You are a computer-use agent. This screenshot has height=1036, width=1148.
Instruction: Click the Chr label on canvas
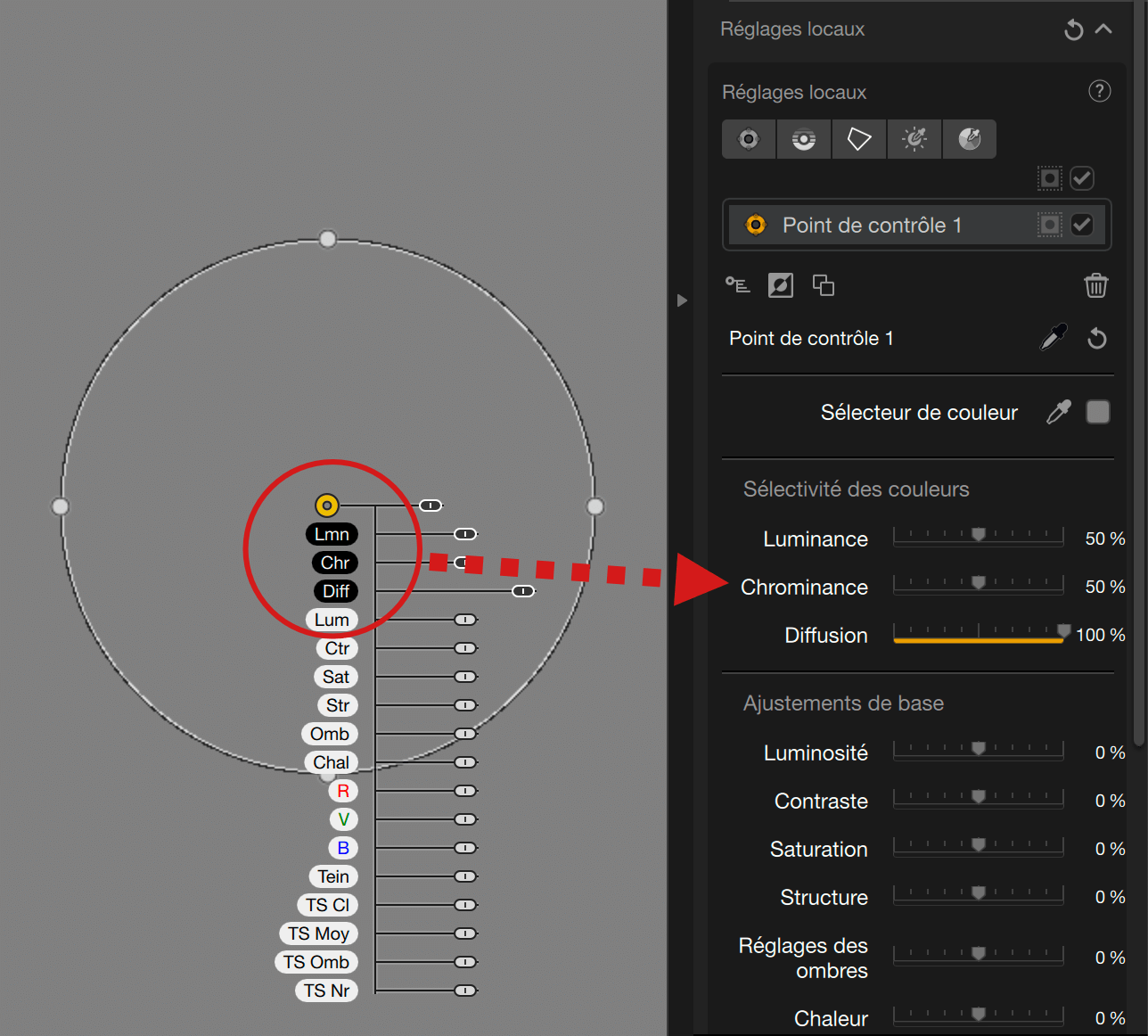pos(335,563)
